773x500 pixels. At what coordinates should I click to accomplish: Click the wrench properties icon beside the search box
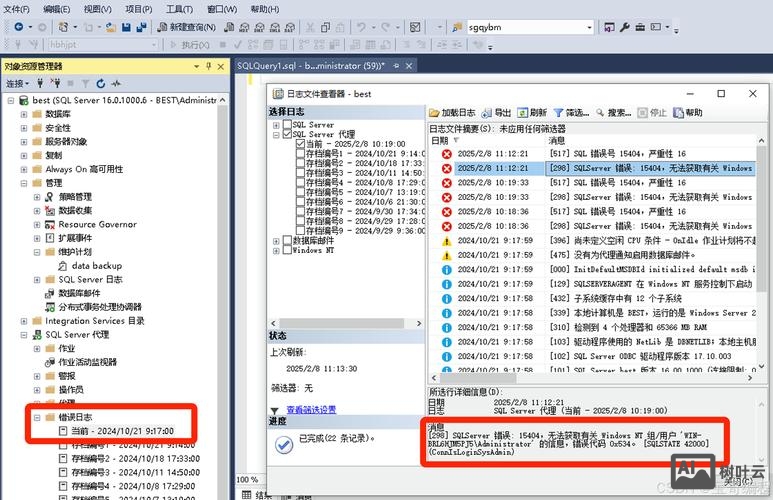coord(625,27)
